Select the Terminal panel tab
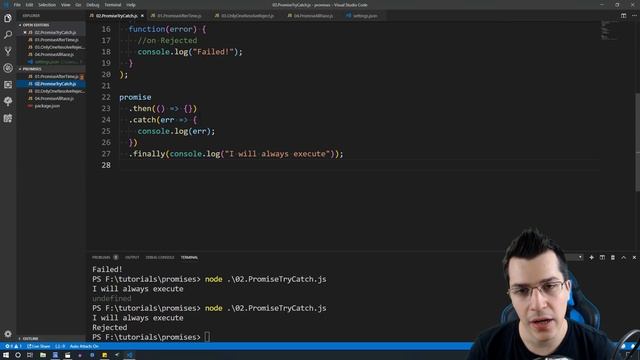 pos(189,258)
